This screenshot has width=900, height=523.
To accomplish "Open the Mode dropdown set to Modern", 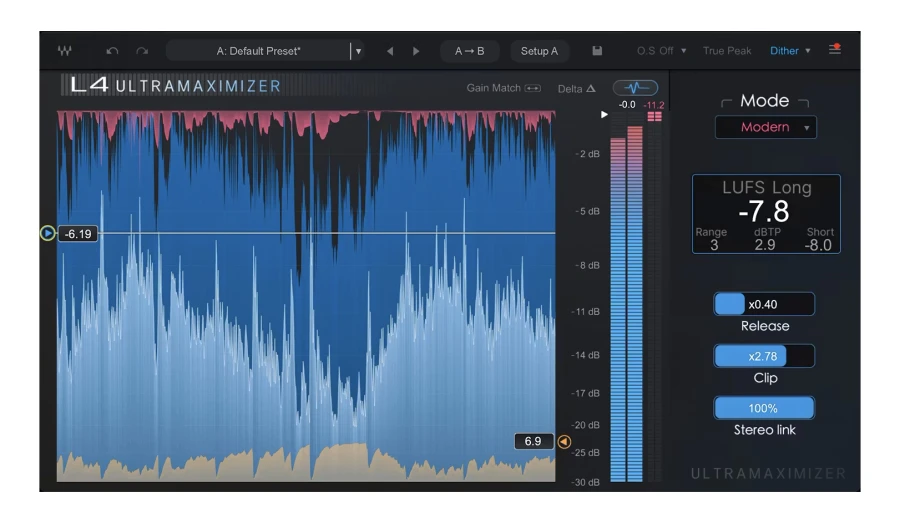I will click(x=766, y=127).
